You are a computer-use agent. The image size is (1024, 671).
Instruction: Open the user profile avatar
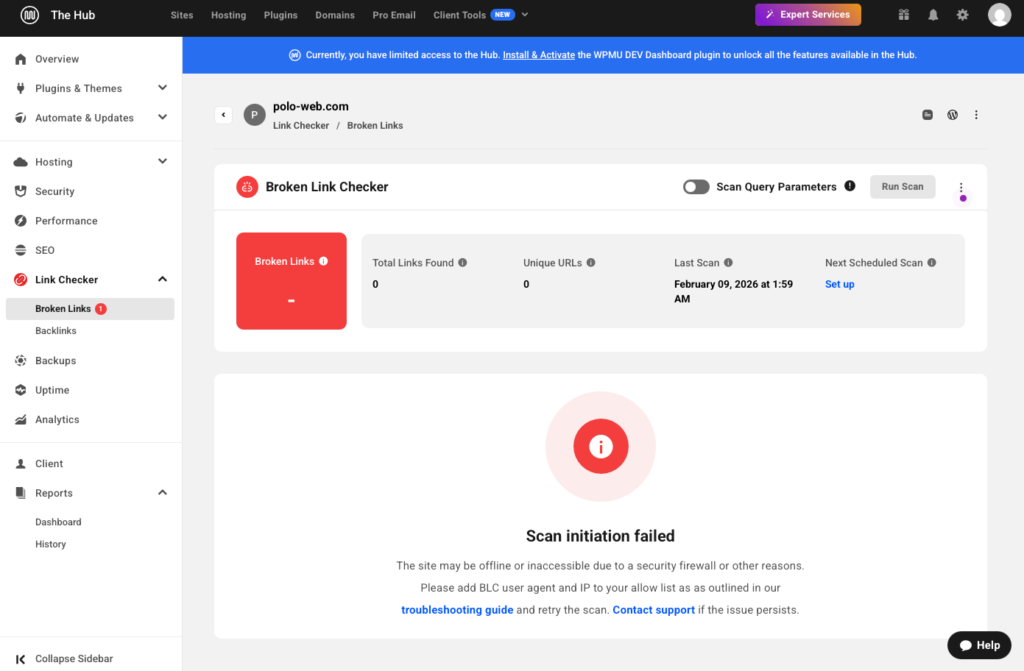[x=999, y=15]
